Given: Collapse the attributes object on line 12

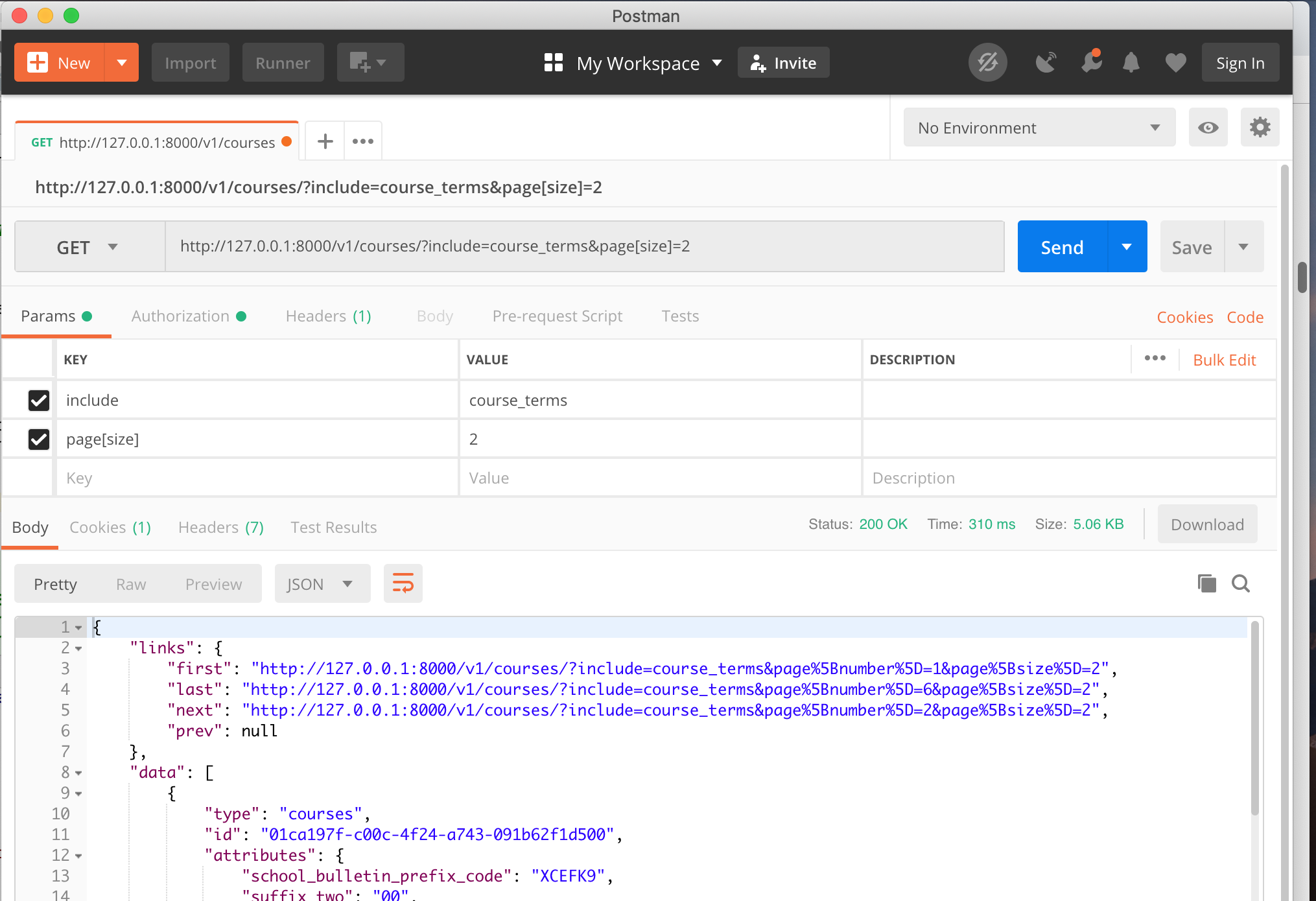Looking at the screenshot, I should 78,856.
